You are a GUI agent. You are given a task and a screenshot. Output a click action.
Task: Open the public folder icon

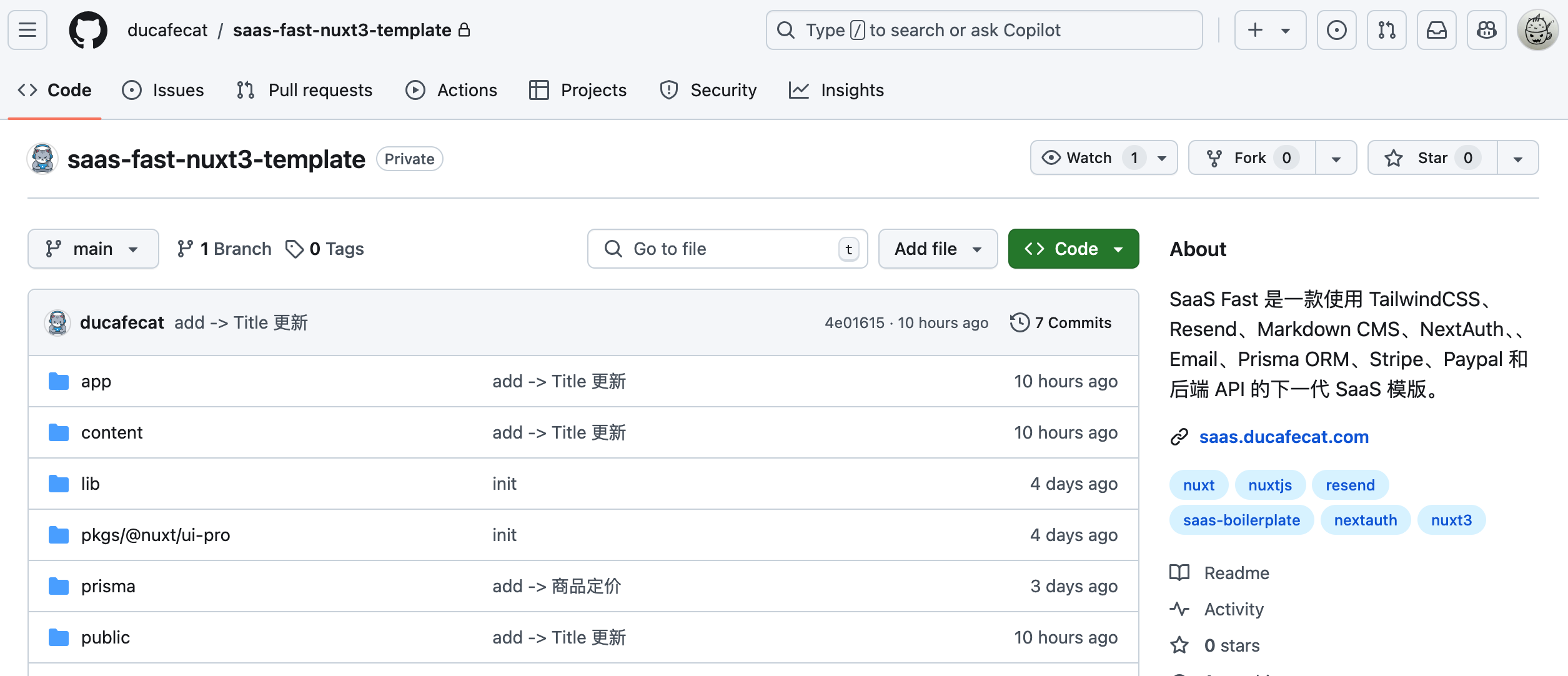pyautogui.click(x=59, y=637)
